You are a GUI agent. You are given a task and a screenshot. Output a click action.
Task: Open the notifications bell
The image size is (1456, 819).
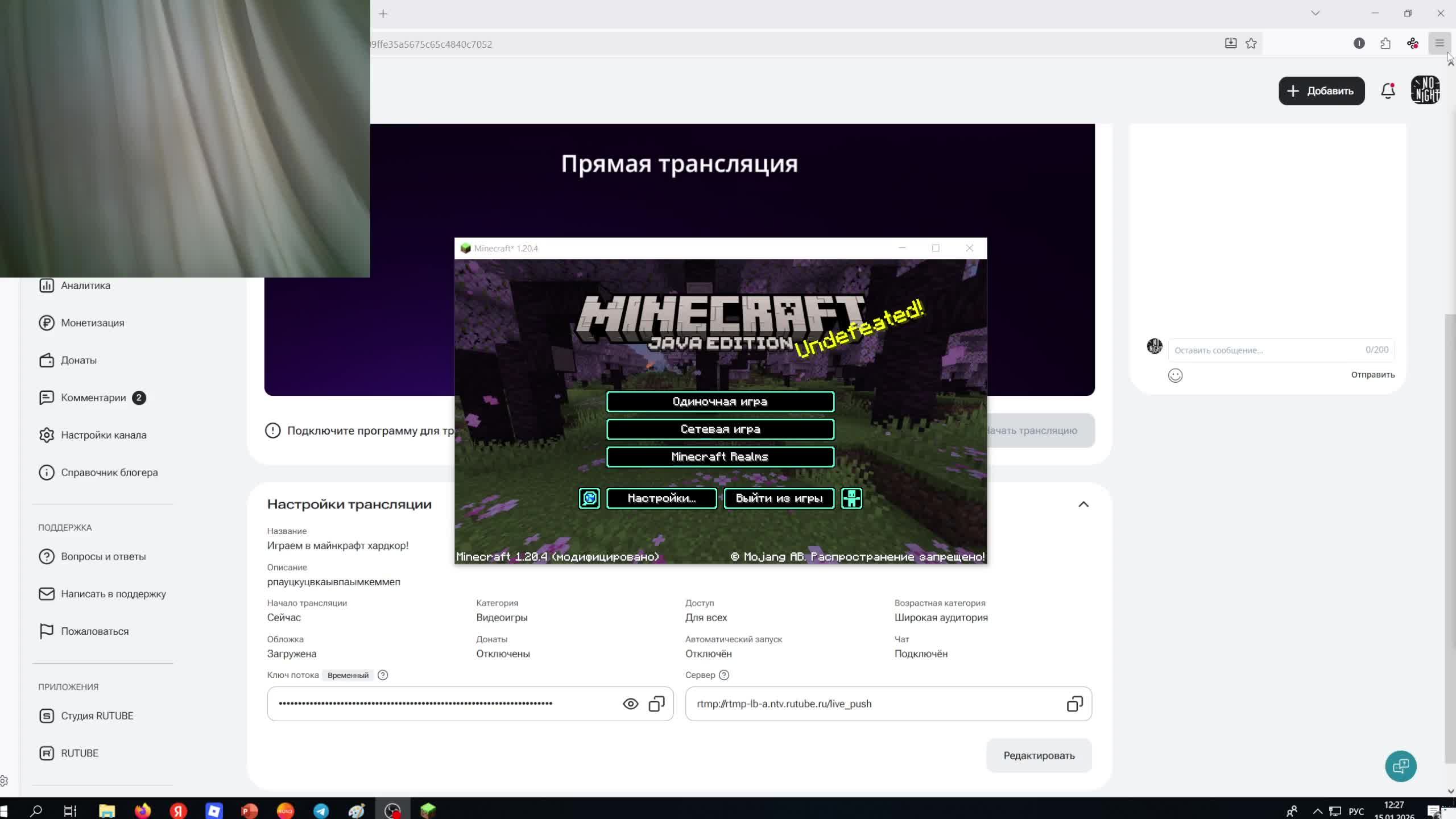pyautogui.click(x=1388, y=90)
